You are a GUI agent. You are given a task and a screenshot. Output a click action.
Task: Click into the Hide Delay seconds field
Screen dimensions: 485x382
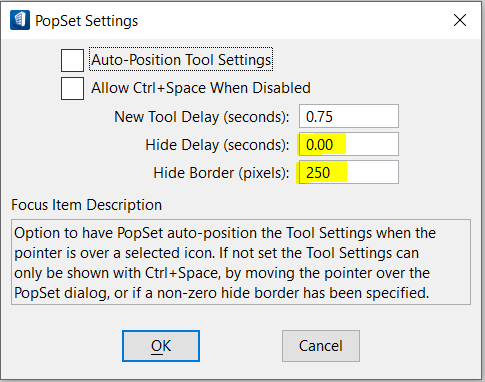pyautogui.click(x=349, y=144)
